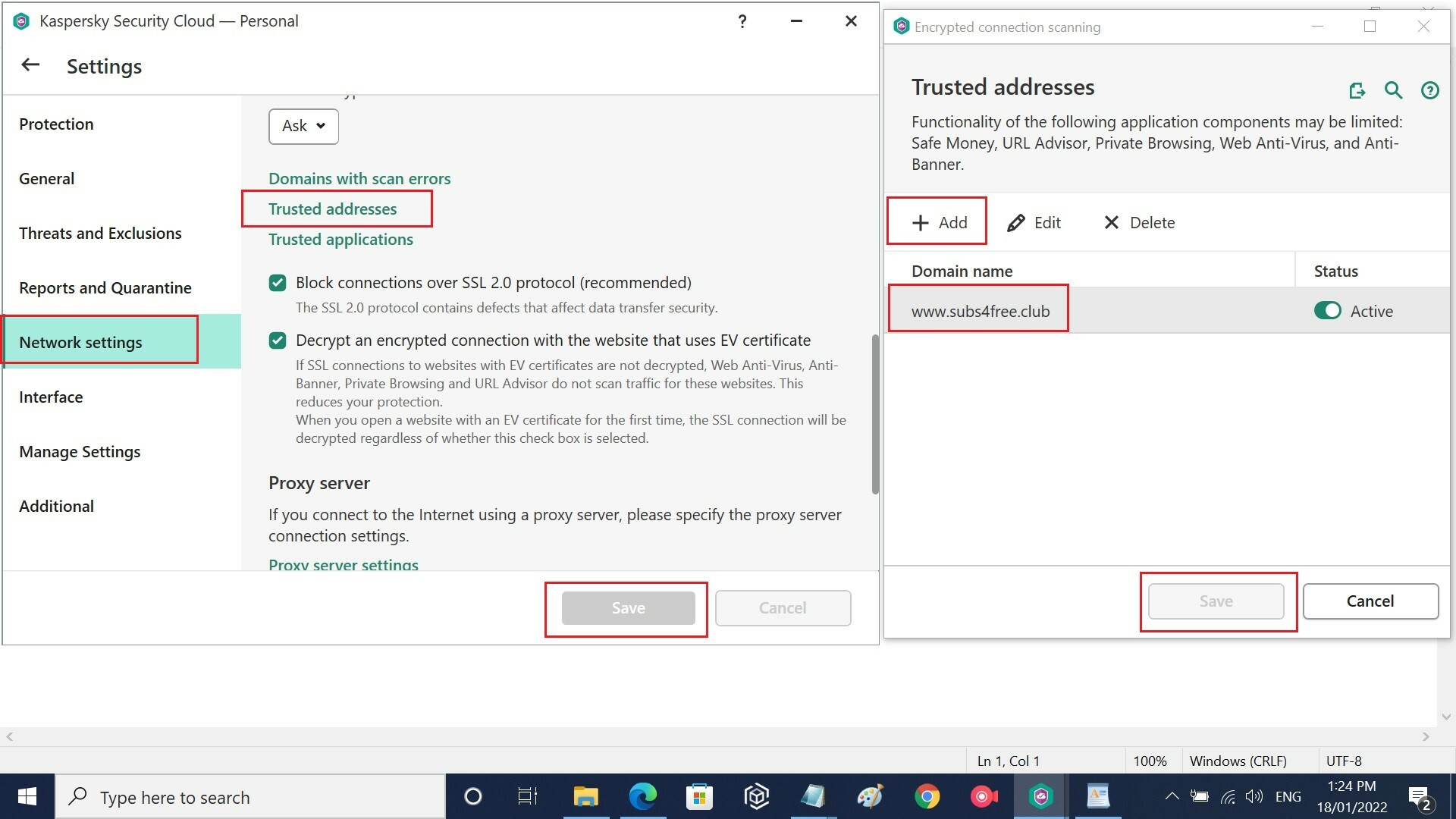
Task: Open Domains with scan errors link
Action: point(359,179)
